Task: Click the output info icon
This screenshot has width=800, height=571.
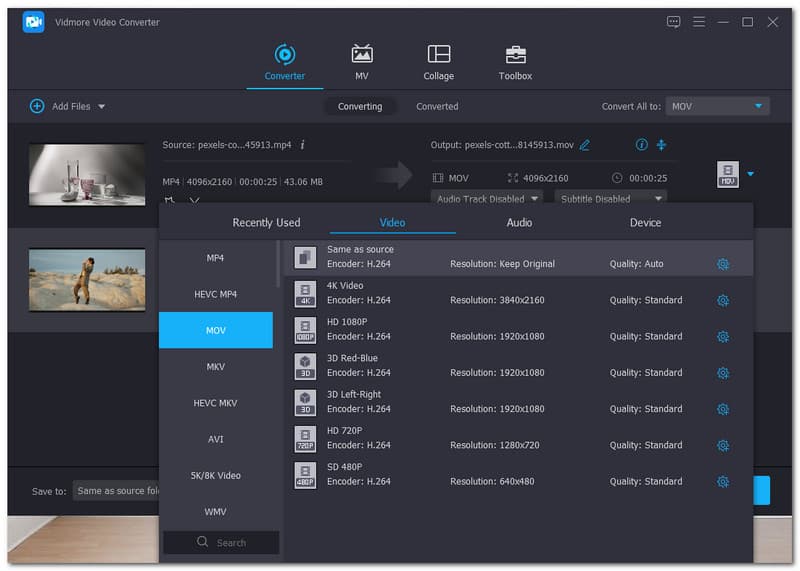Action: tap(642, 145)
